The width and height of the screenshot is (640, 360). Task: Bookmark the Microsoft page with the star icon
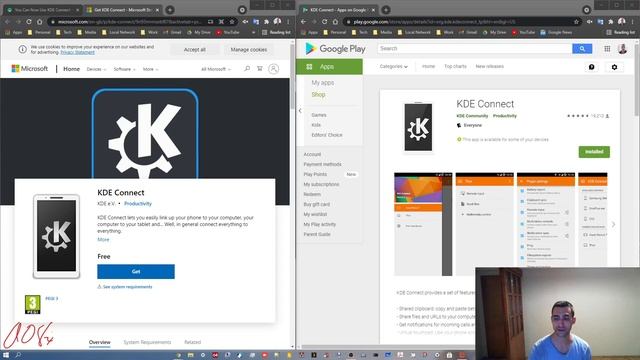[x=232, y=22]
